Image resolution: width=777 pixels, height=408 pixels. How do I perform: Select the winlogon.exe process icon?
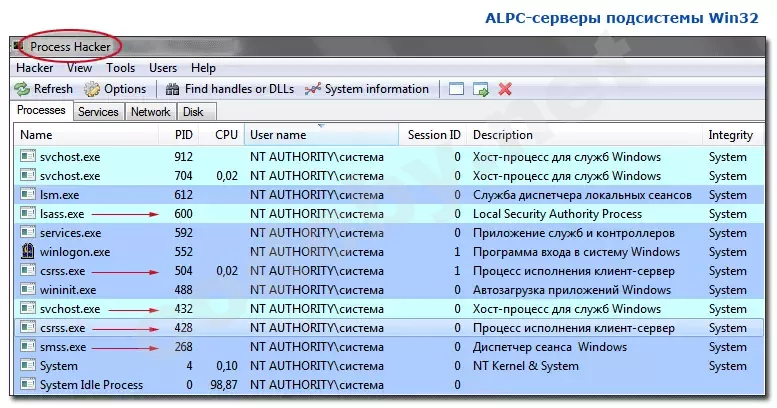pyautogui.click(x=28, y=252)
